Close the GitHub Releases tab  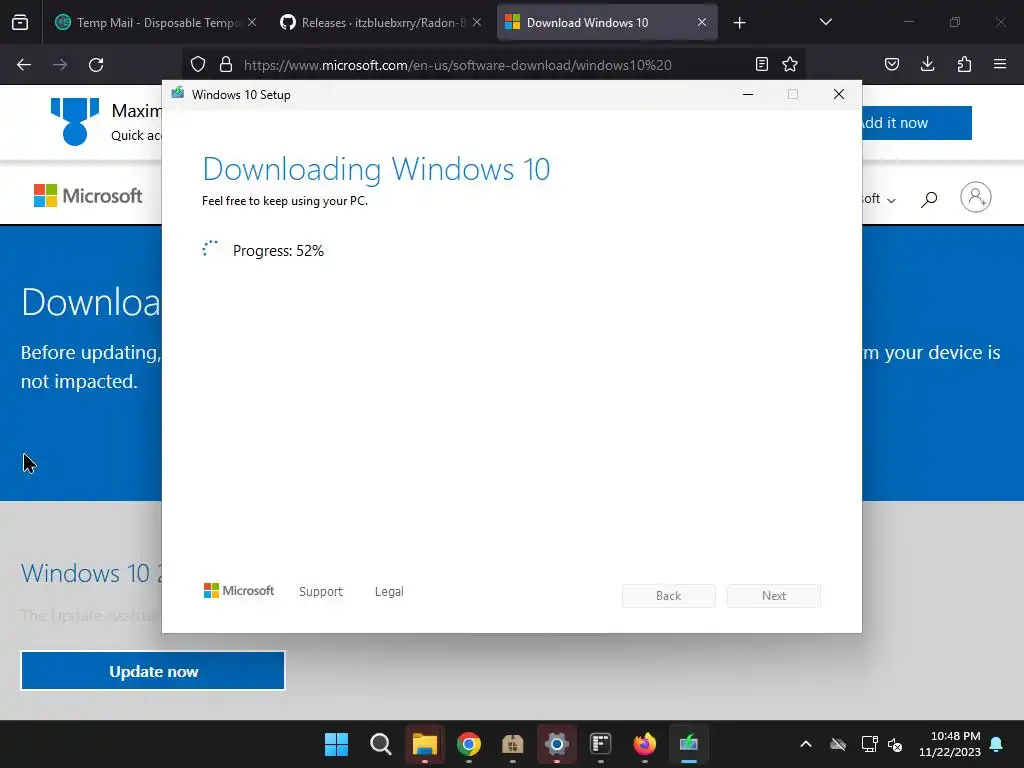click(x=477, y=22)
